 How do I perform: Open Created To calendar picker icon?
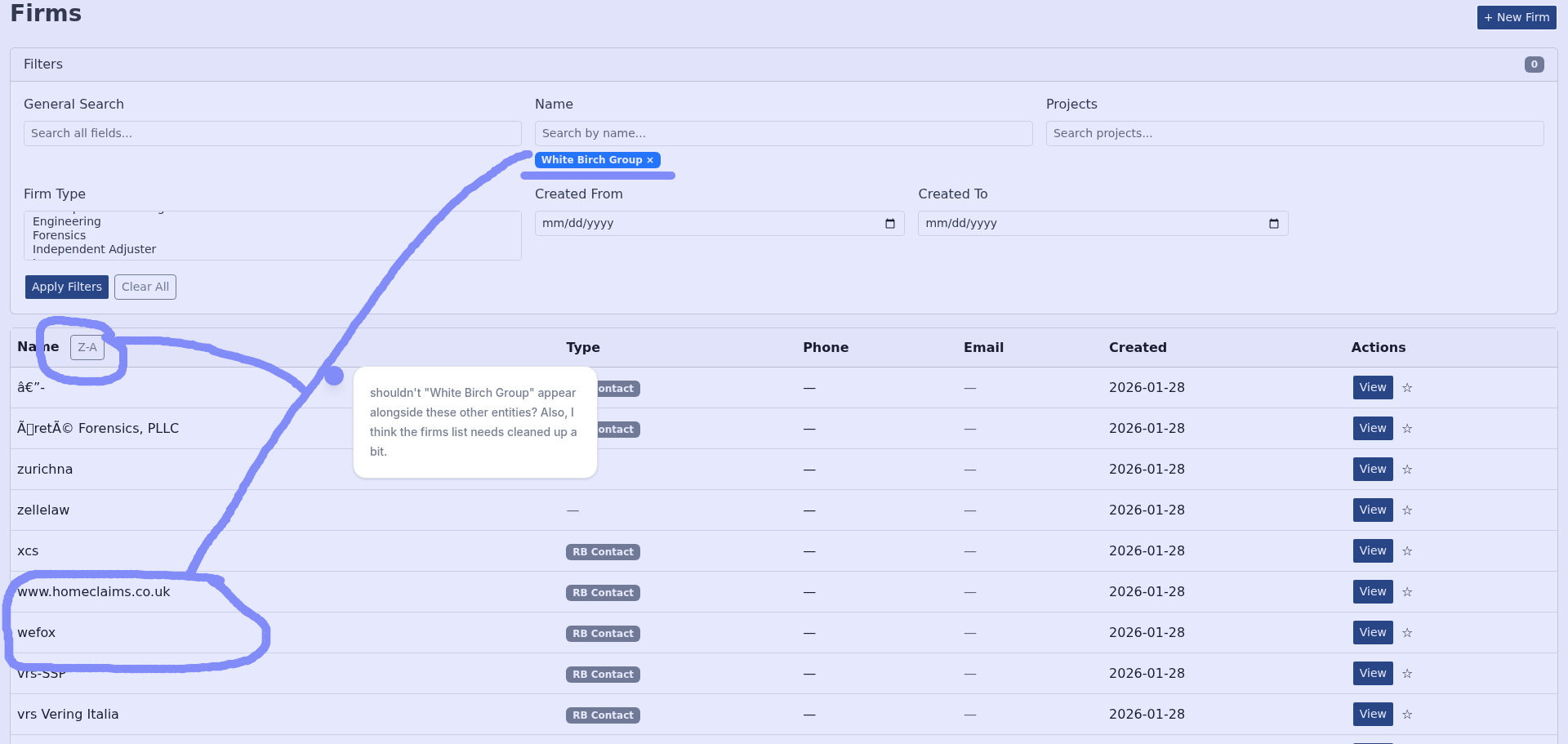click(x=1273, y=224)
